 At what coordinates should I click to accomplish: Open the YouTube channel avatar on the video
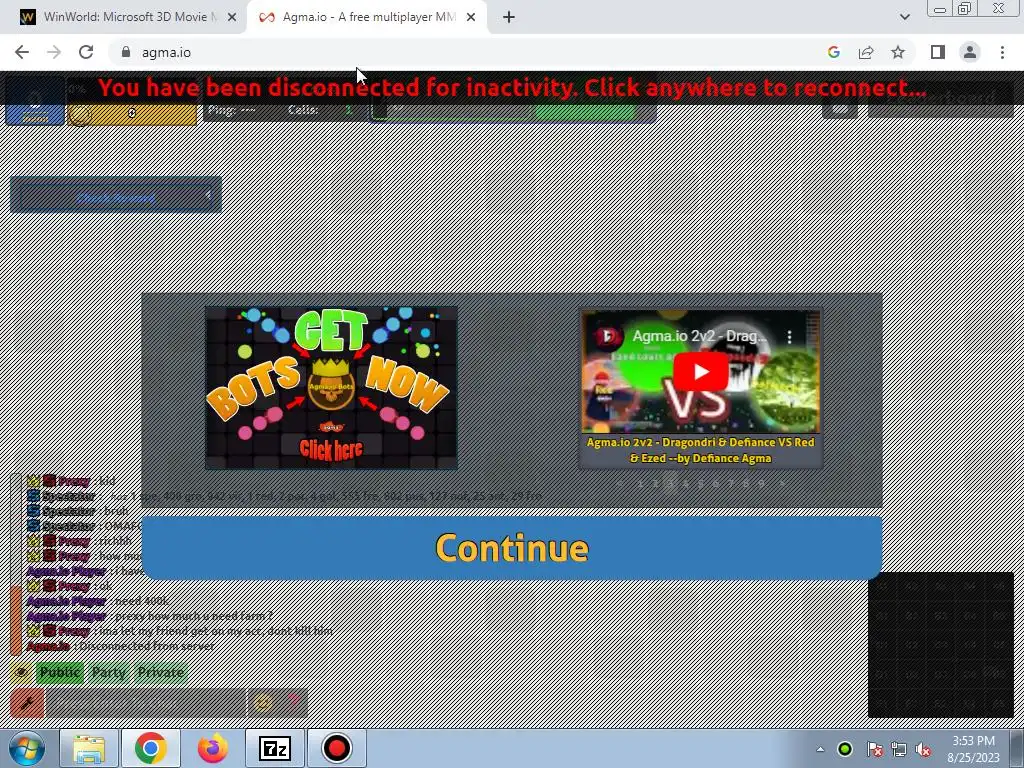[608, 336]
